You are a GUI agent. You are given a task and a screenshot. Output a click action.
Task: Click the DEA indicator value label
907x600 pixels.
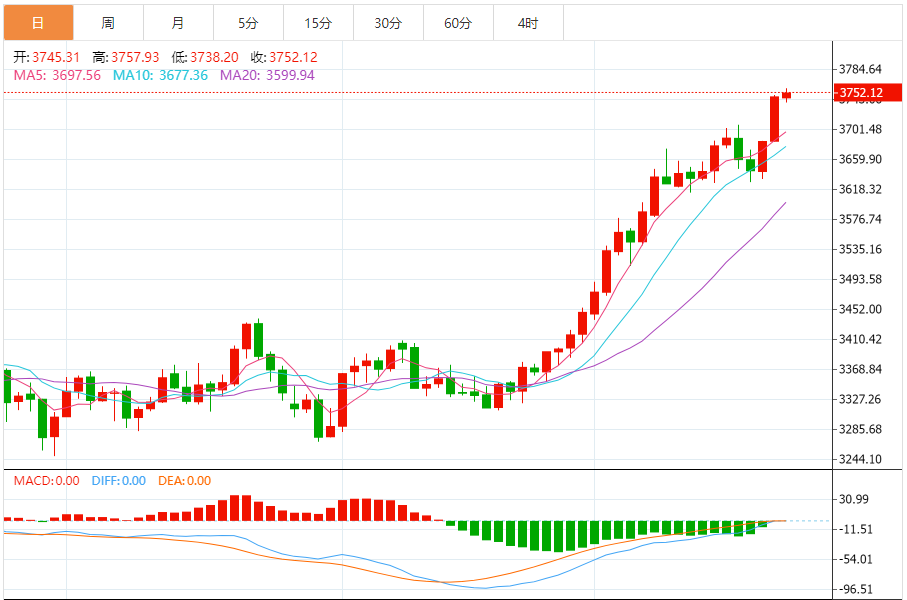tap(185, 481)
